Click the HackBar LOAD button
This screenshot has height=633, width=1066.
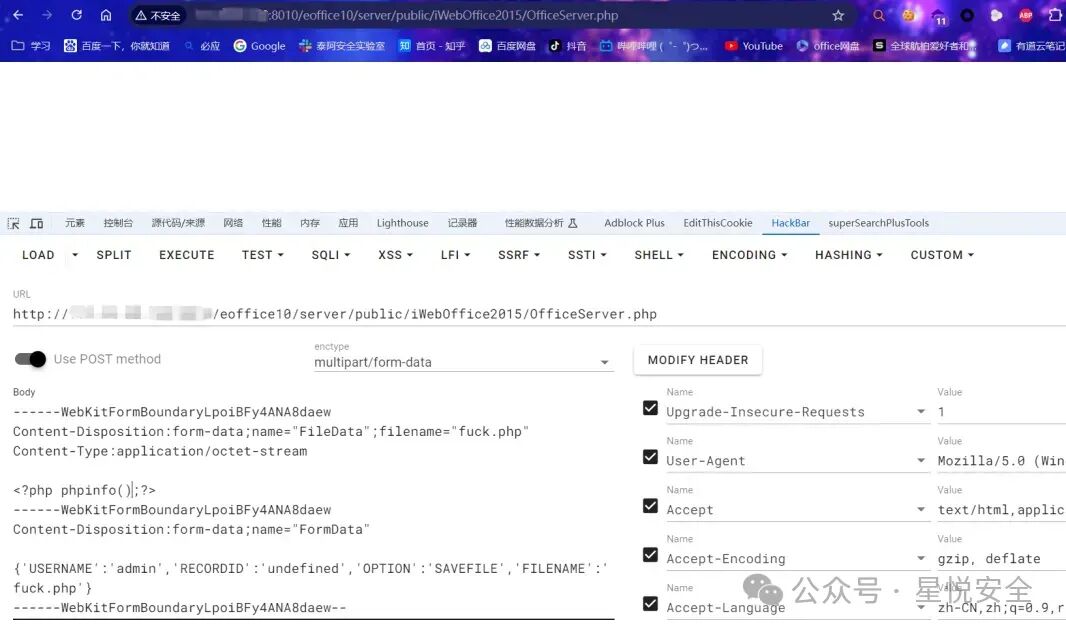38,255
